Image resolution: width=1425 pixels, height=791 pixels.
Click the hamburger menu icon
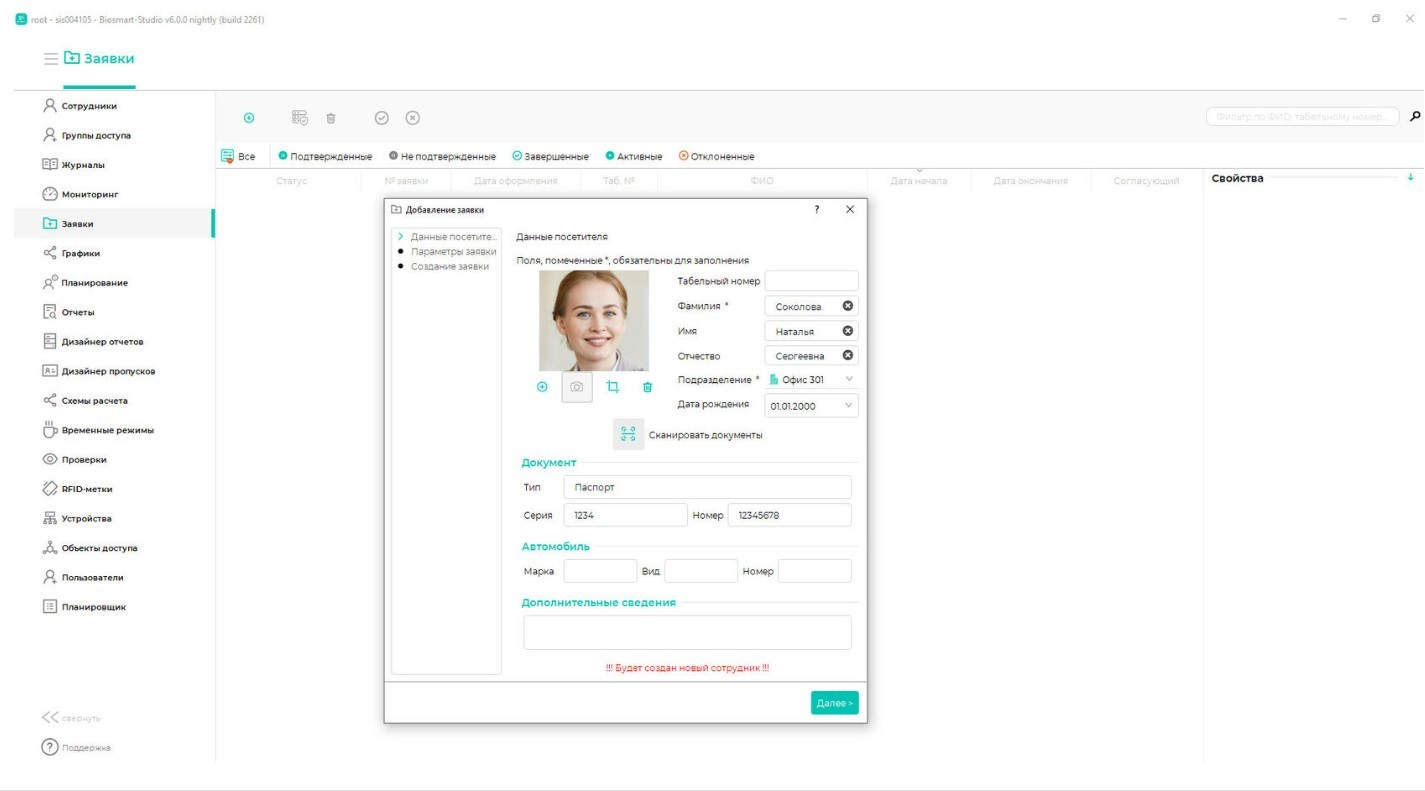pos(50,59)
